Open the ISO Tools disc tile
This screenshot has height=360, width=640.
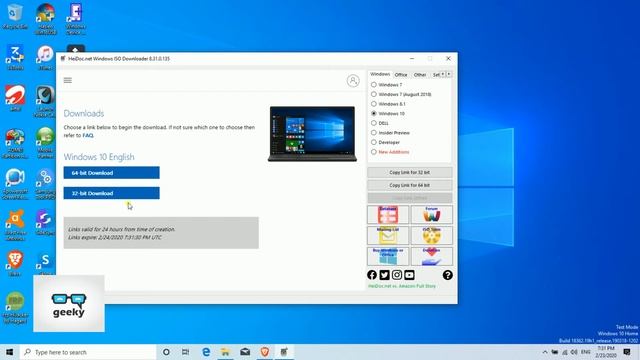(431, 236)
